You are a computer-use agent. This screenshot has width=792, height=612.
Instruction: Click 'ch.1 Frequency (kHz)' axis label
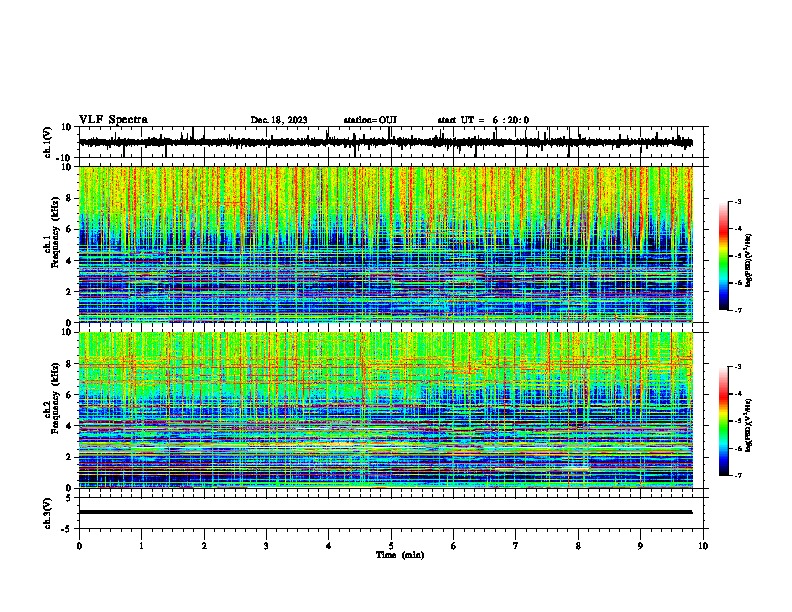click(x=52, y=232)
